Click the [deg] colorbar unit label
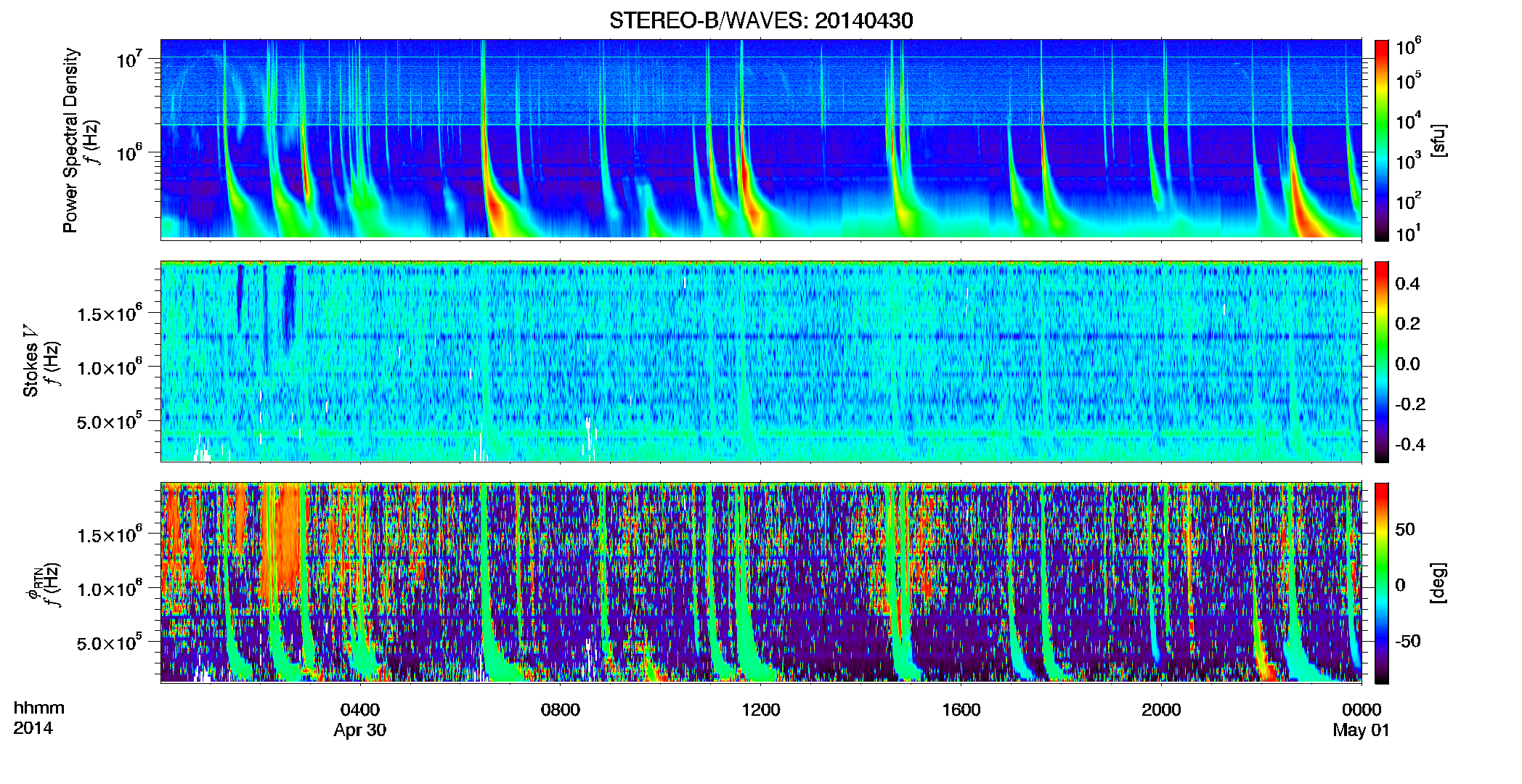The image size is (1522, 784). pos(1438,583)
